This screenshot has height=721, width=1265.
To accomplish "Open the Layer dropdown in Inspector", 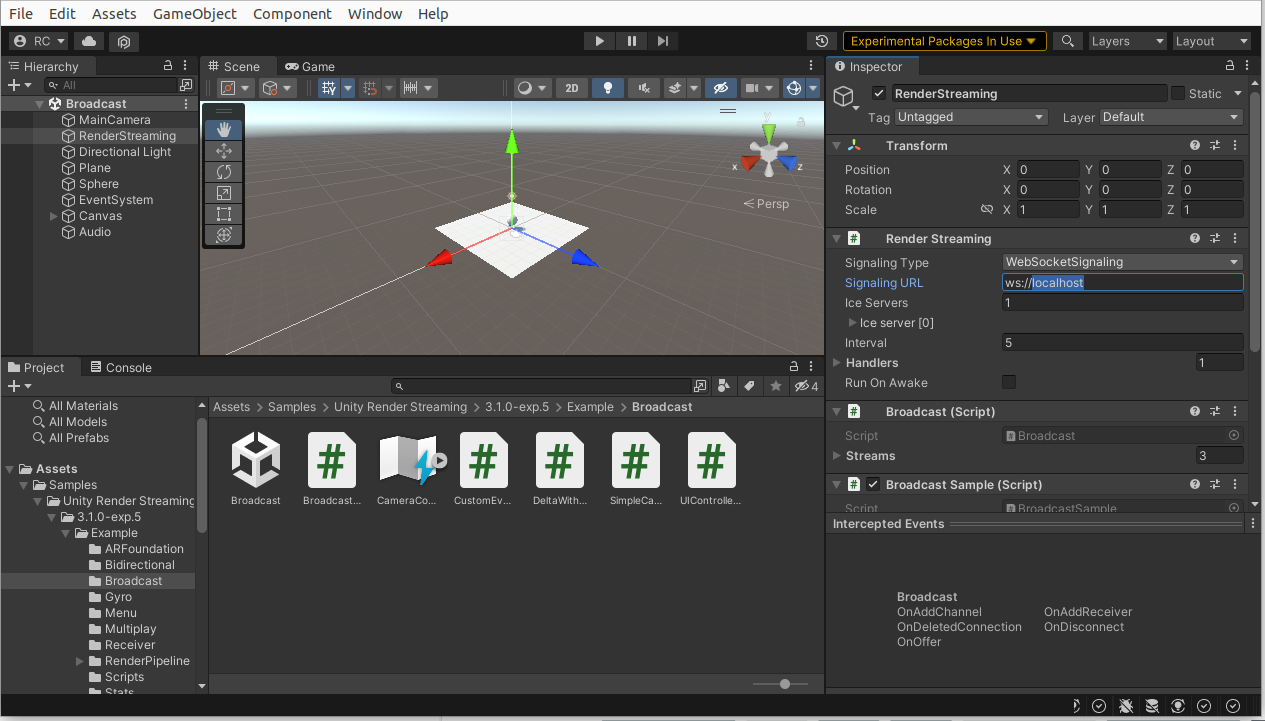I will click(1171, 117).
